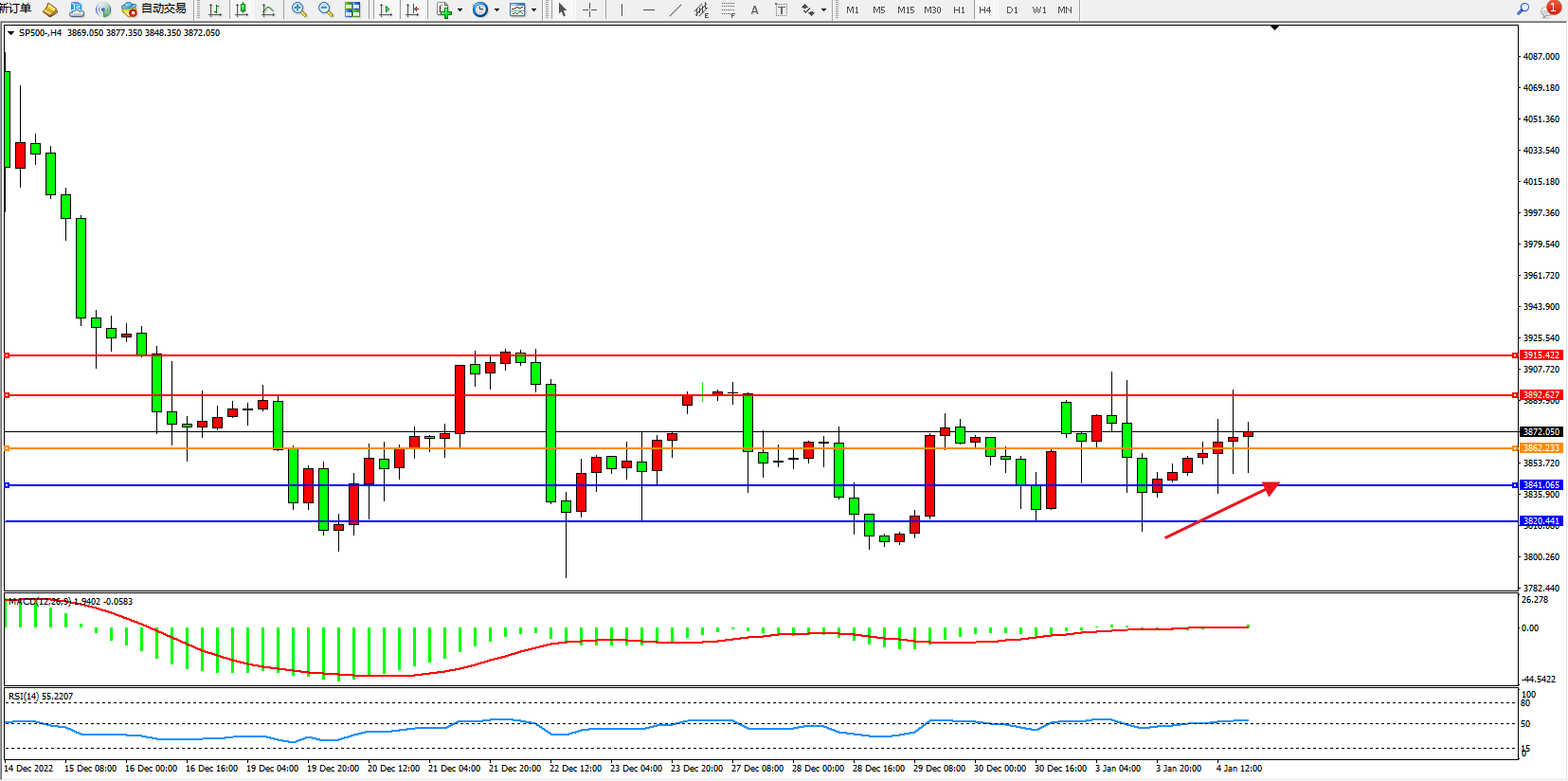Click the chart shift triangle marker at top
1568x781 pixels.
(x=1274, y=27)
